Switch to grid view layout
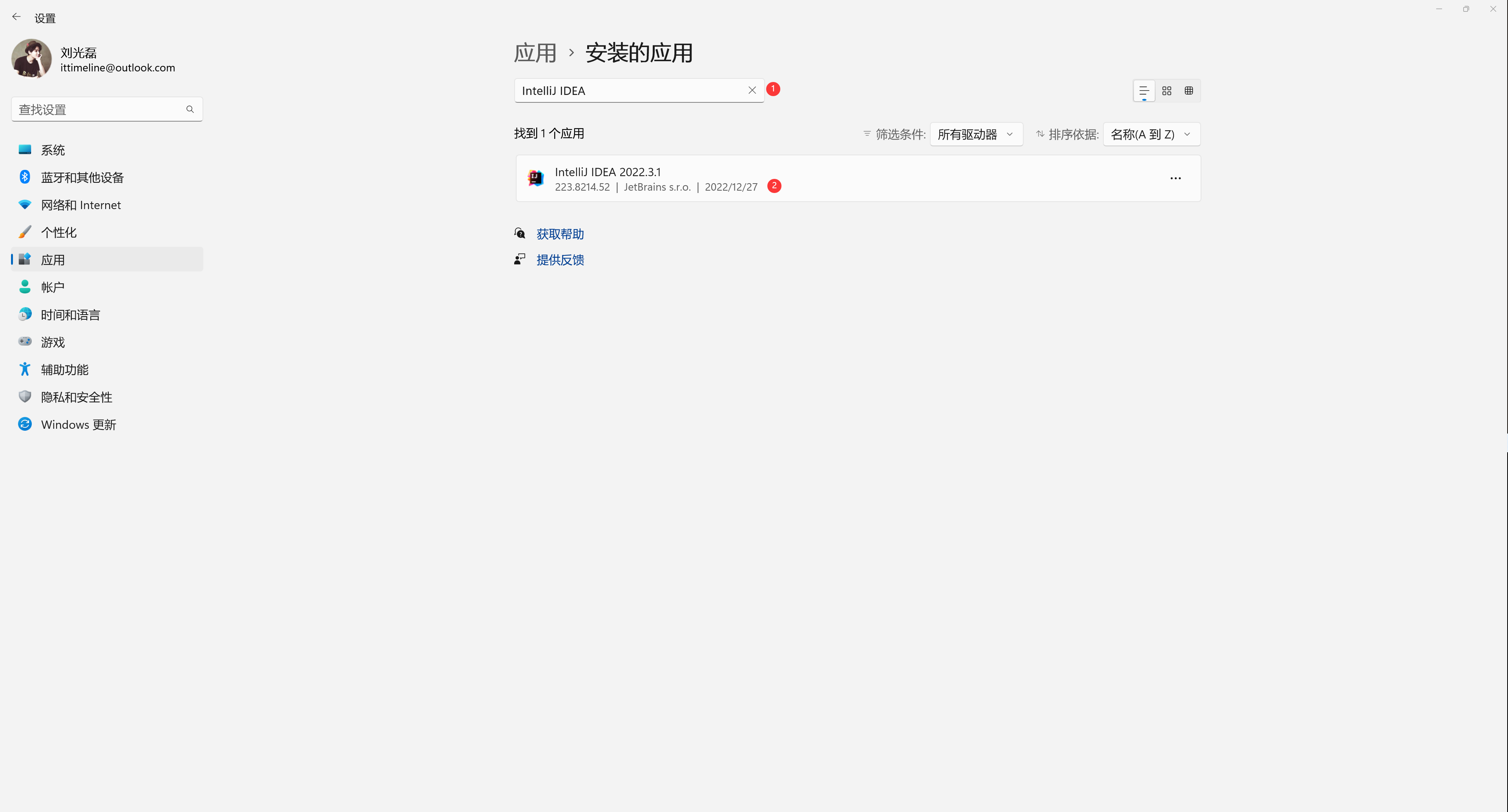 [1167, 91]
